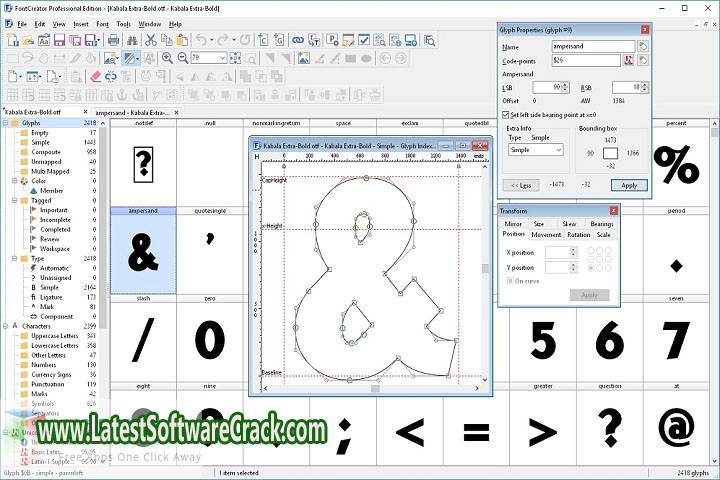The image size is (720, 480).
Task: Click the pink Eraser icon
Action: pyautogui.click(x=95, y=76)
